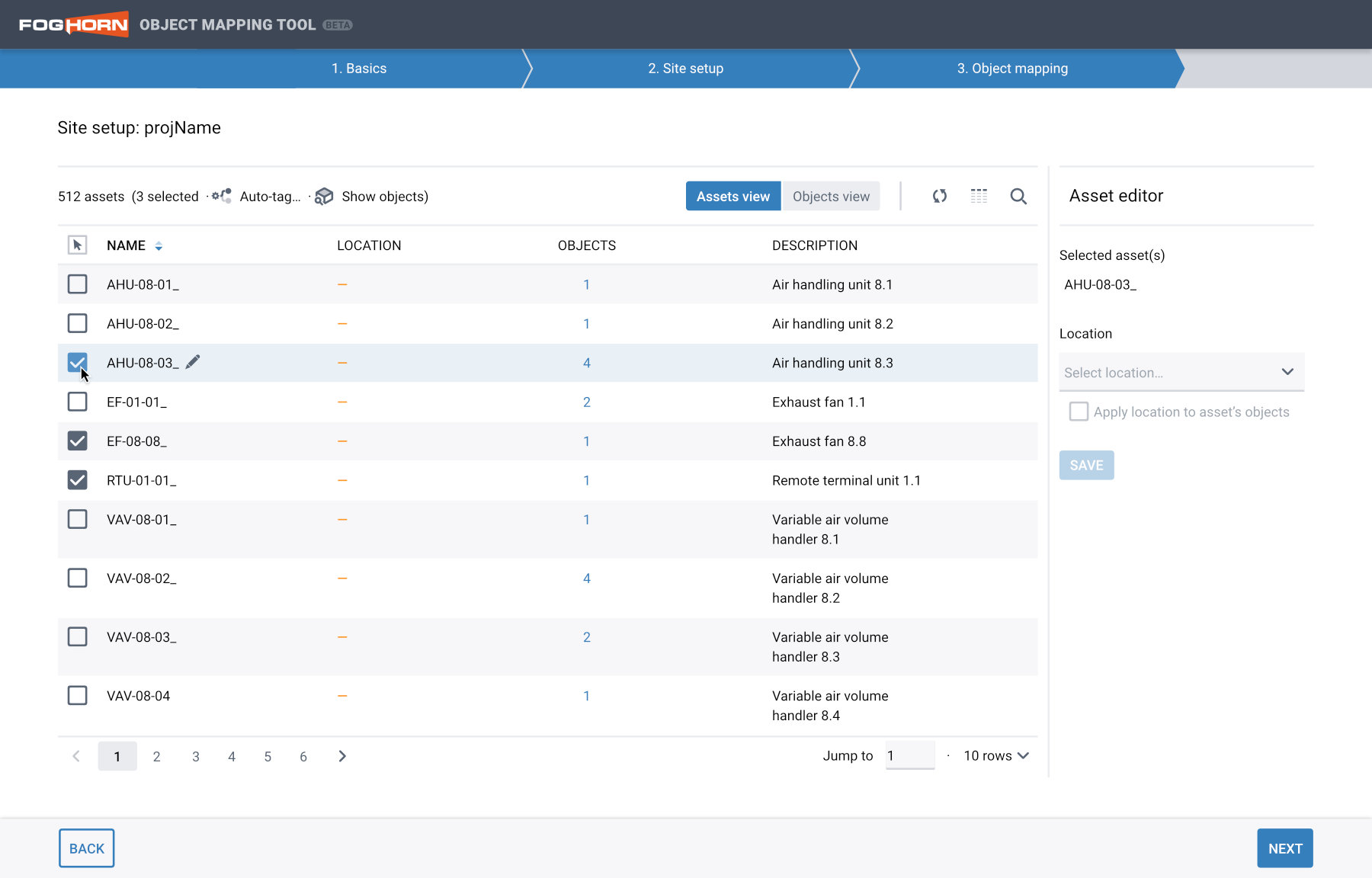This screenshot has width=1372, height=878.
Task: Enable Apply location to asset's objects
Action: pos(1079,412)
